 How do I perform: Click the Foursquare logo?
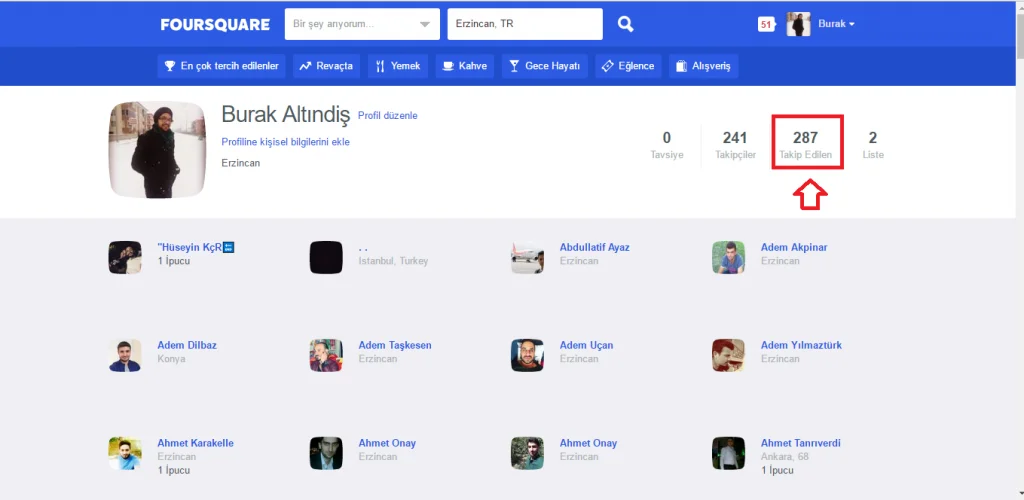(x=215, y=24)
